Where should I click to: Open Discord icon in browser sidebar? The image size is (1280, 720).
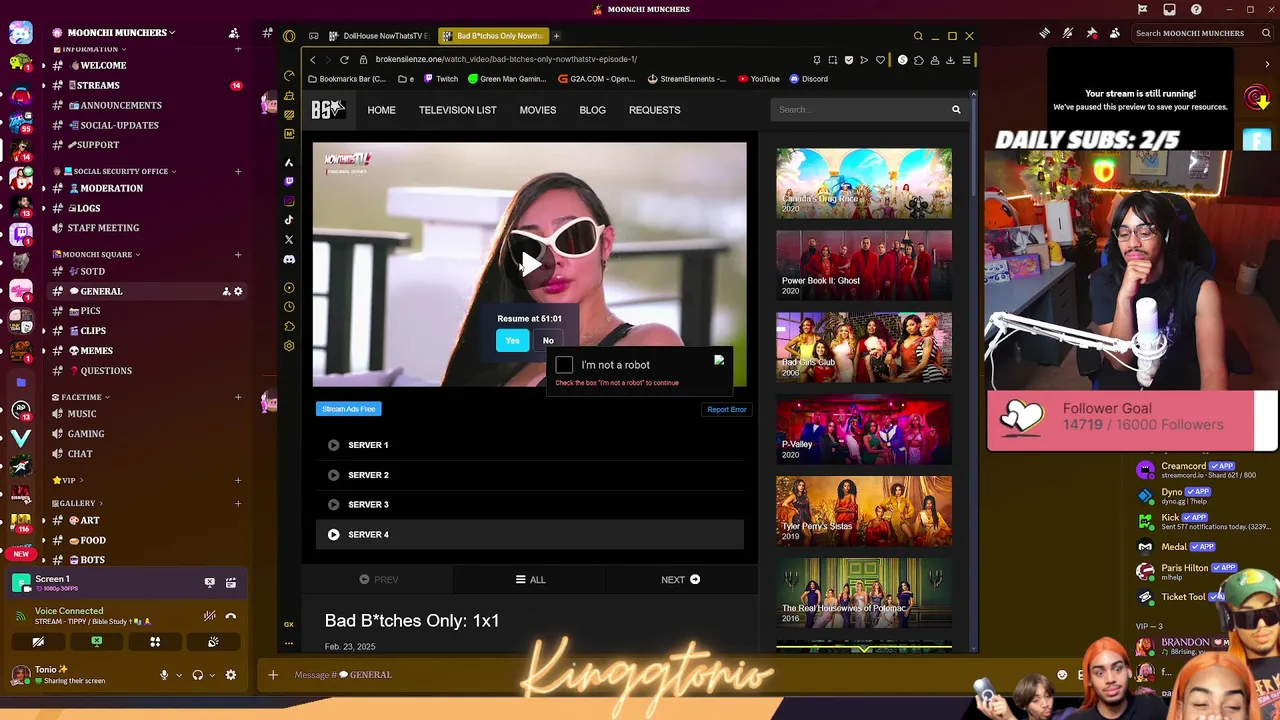(289, 260)
